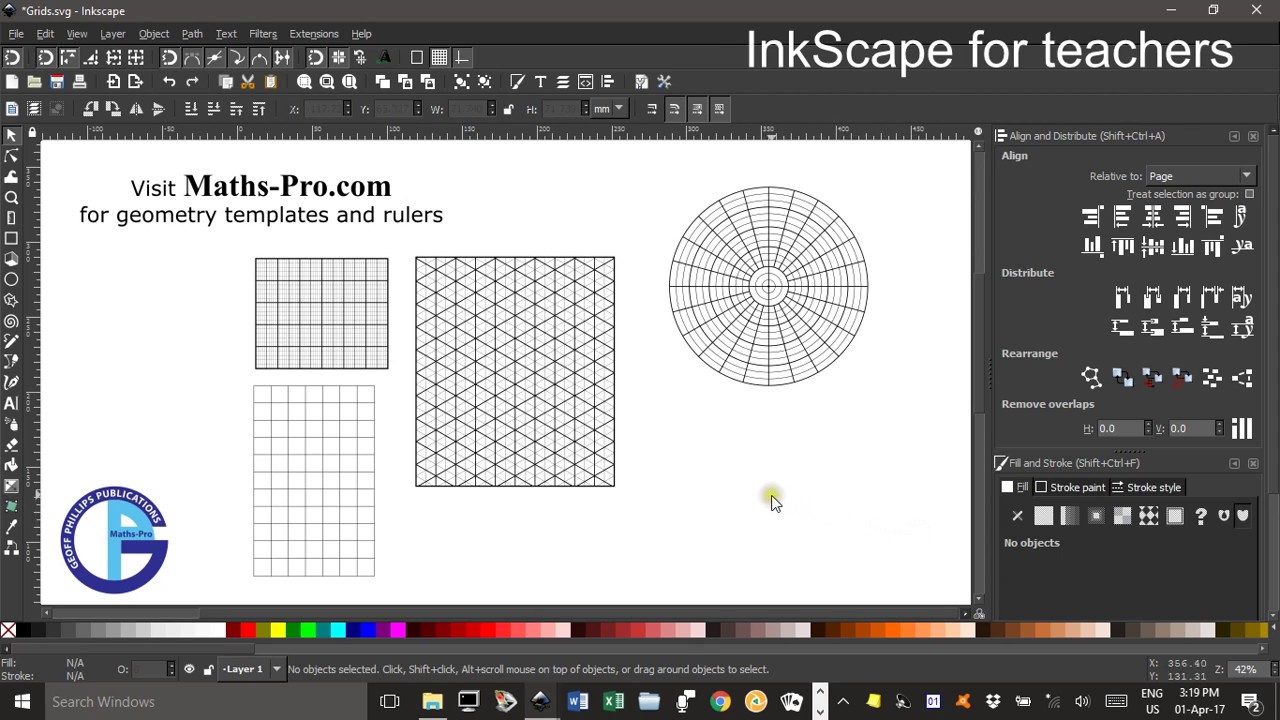1280x720 pixels.
Task: Toggle Layer 1 visibility eye
Action: tap(189, 669)
